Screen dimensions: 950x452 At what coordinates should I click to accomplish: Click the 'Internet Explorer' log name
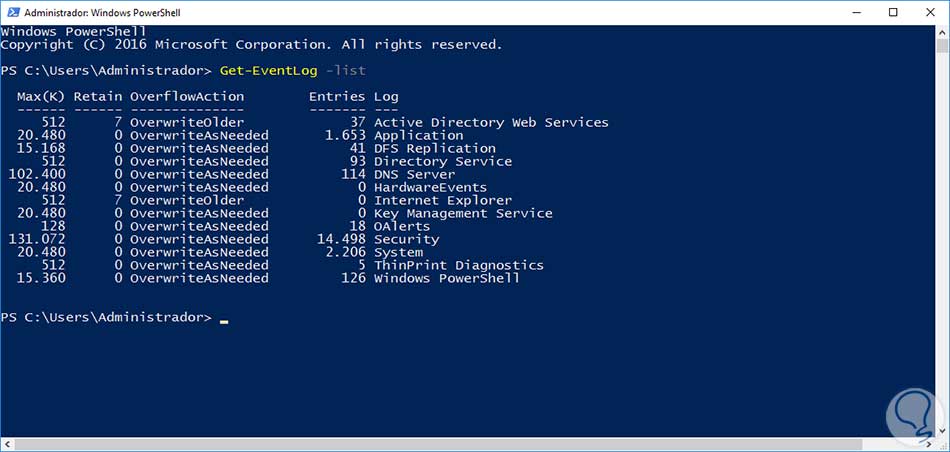442,201
